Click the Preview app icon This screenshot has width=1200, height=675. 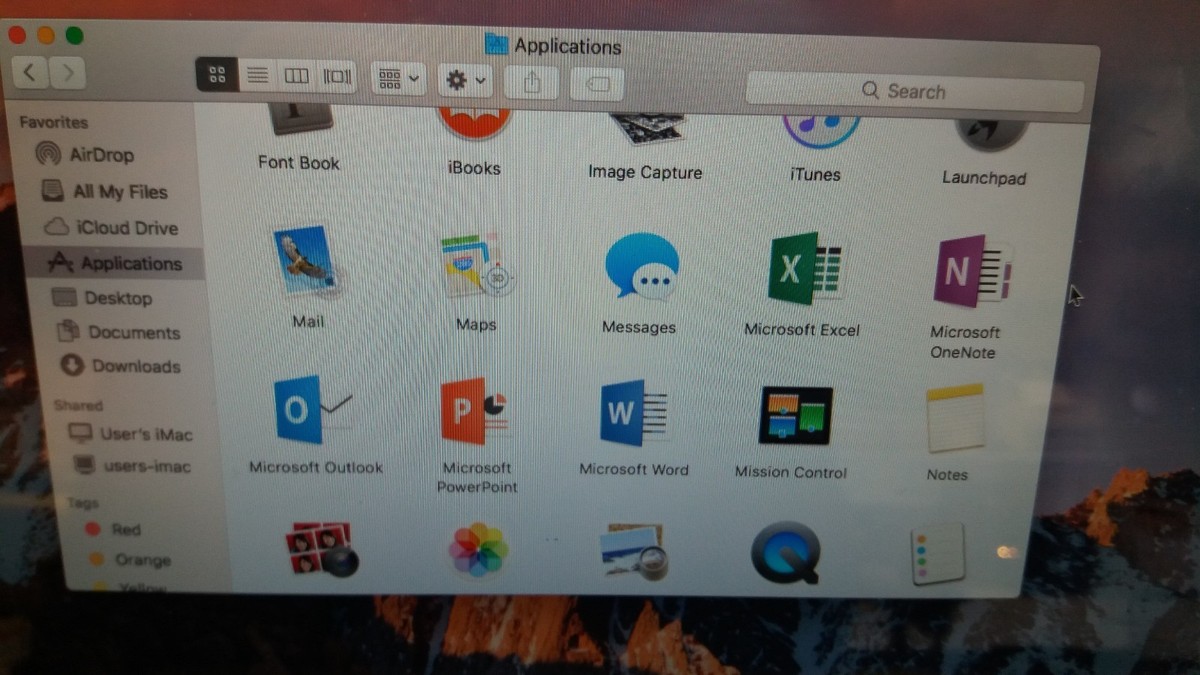[x=634, y=551]
